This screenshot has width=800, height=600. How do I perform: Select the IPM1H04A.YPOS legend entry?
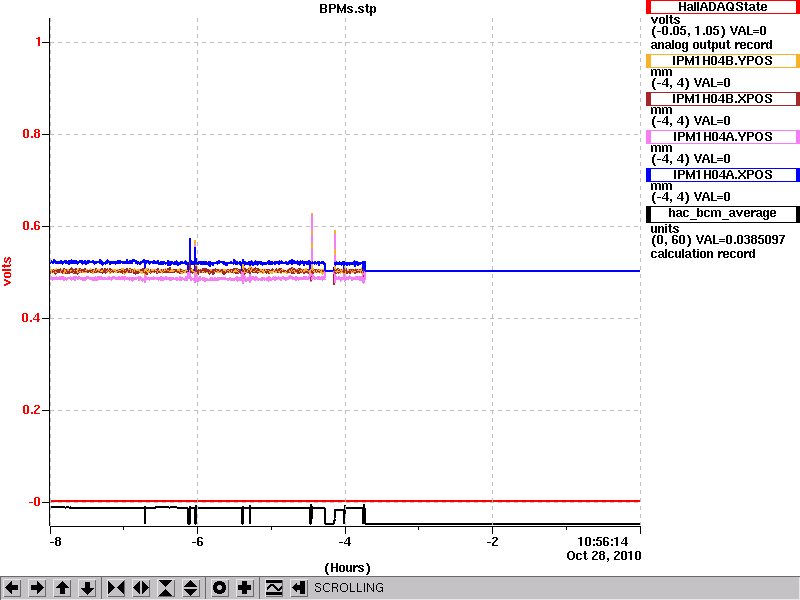722,137
